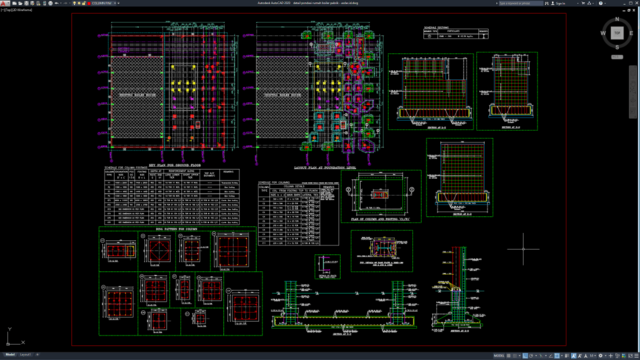Viewport: 640px width, 360px height.
Task: Open the Help question mark icon
Action: pos(600,3)
